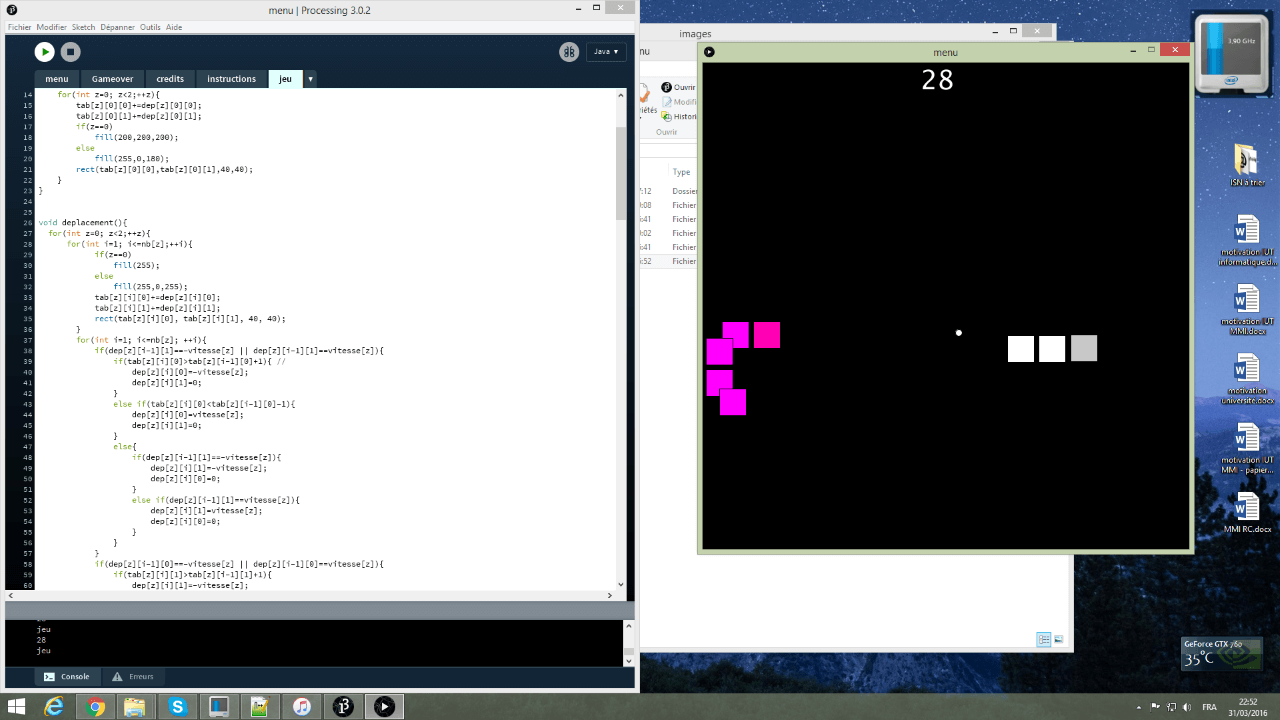Toggle the debugger butterfly icon

point(569,52)
